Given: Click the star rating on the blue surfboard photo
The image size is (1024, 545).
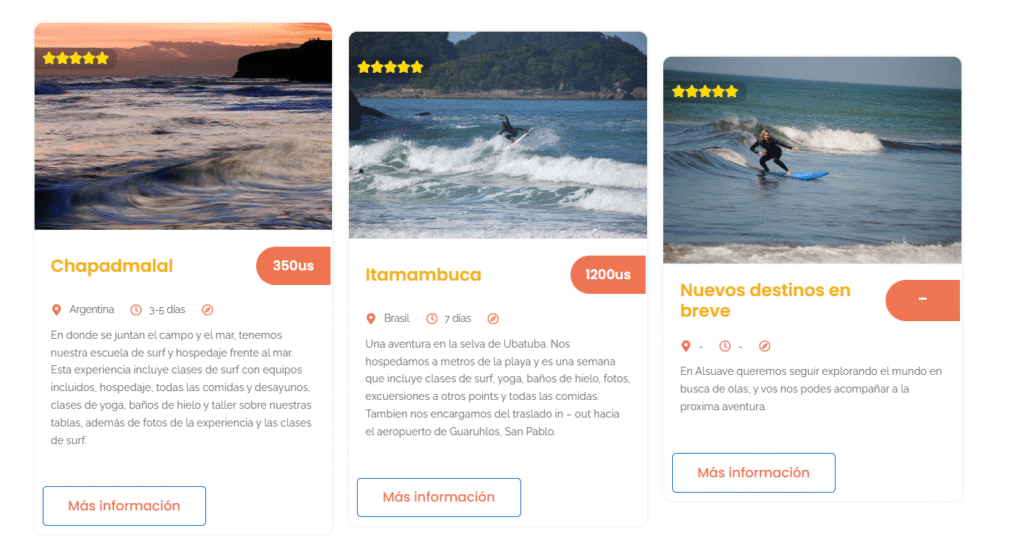Looking at the screenshot, I should pyautogui.click(x=705, y=91).
